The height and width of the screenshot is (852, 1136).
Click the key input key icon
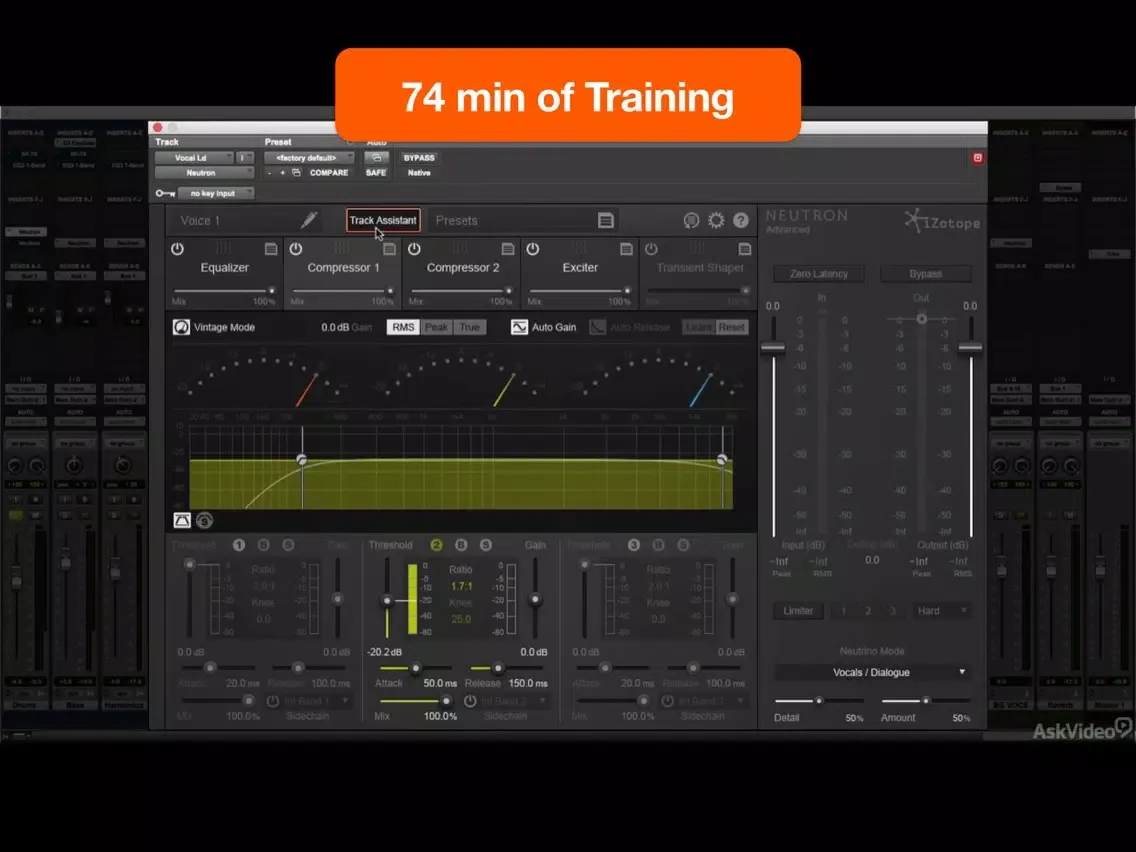165,193
